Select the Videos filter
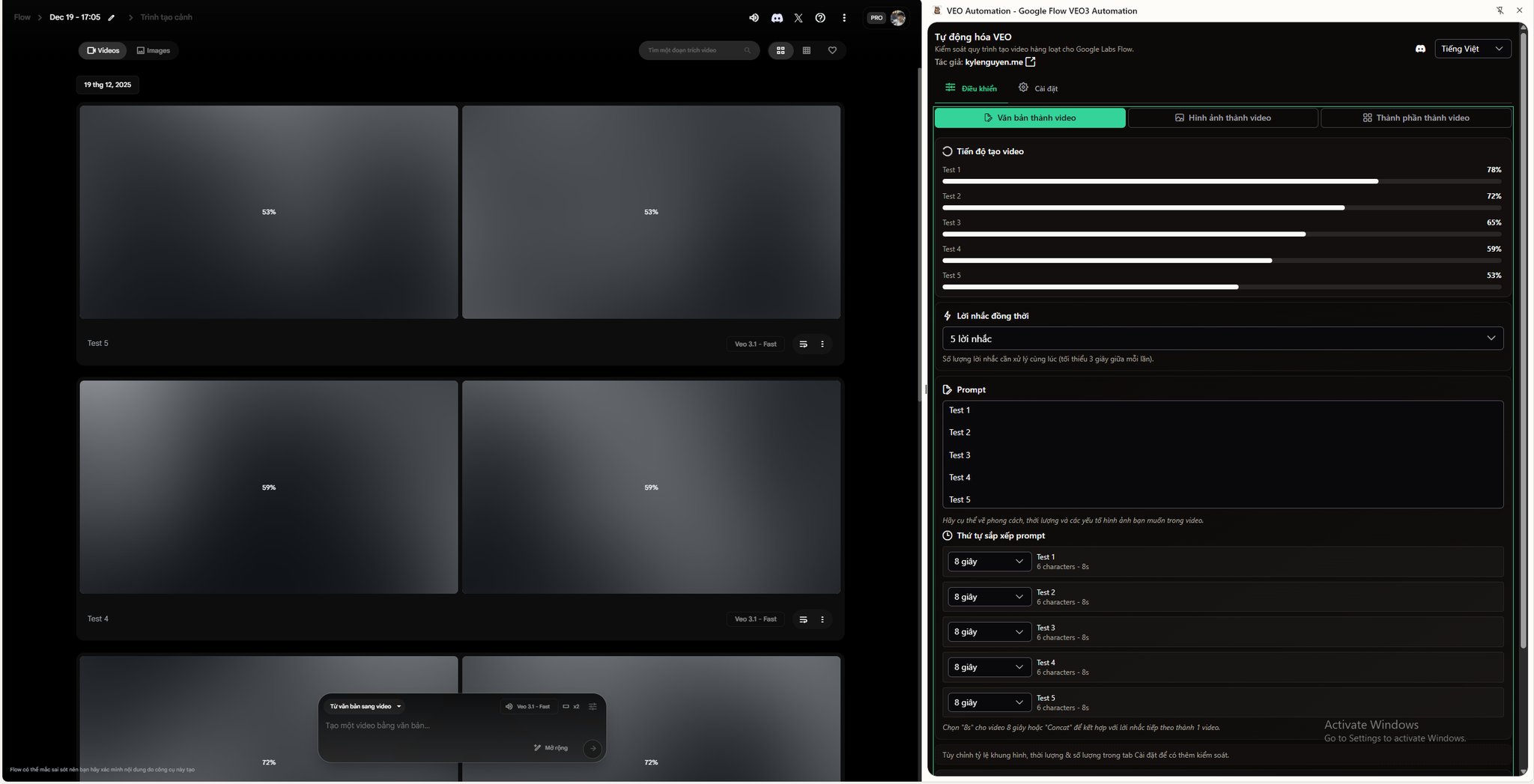 point(103,51)
